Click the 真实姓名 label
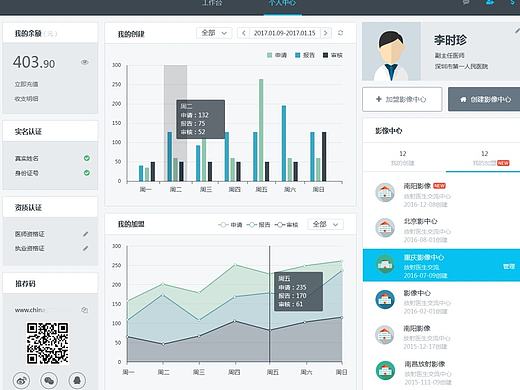Viewport: 520px width, 390px height. pos(27,158)
